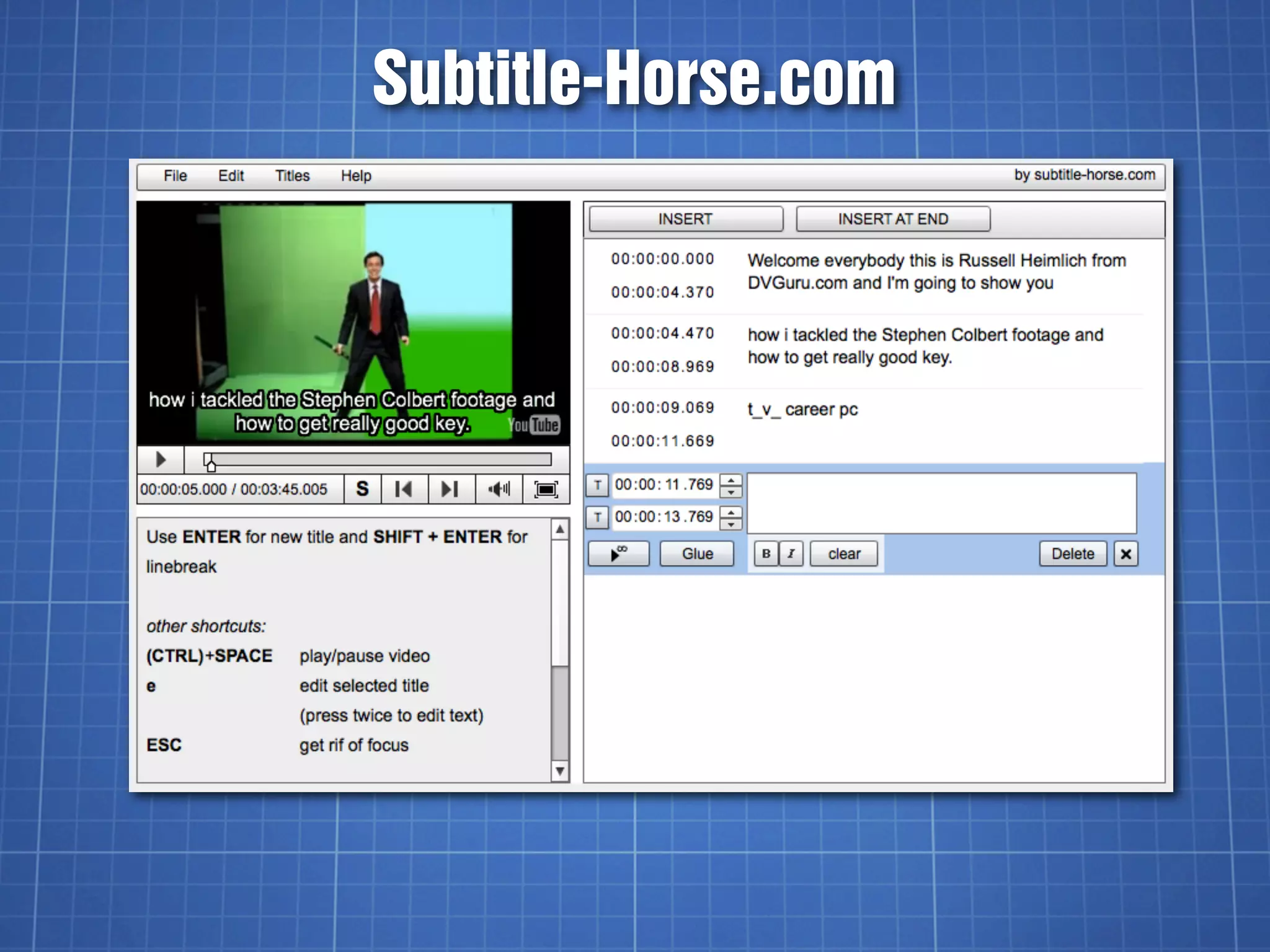Click the timestamp 00:00:04.370
The height and width of the screenshot is (952, 1270).
point(662,292)
